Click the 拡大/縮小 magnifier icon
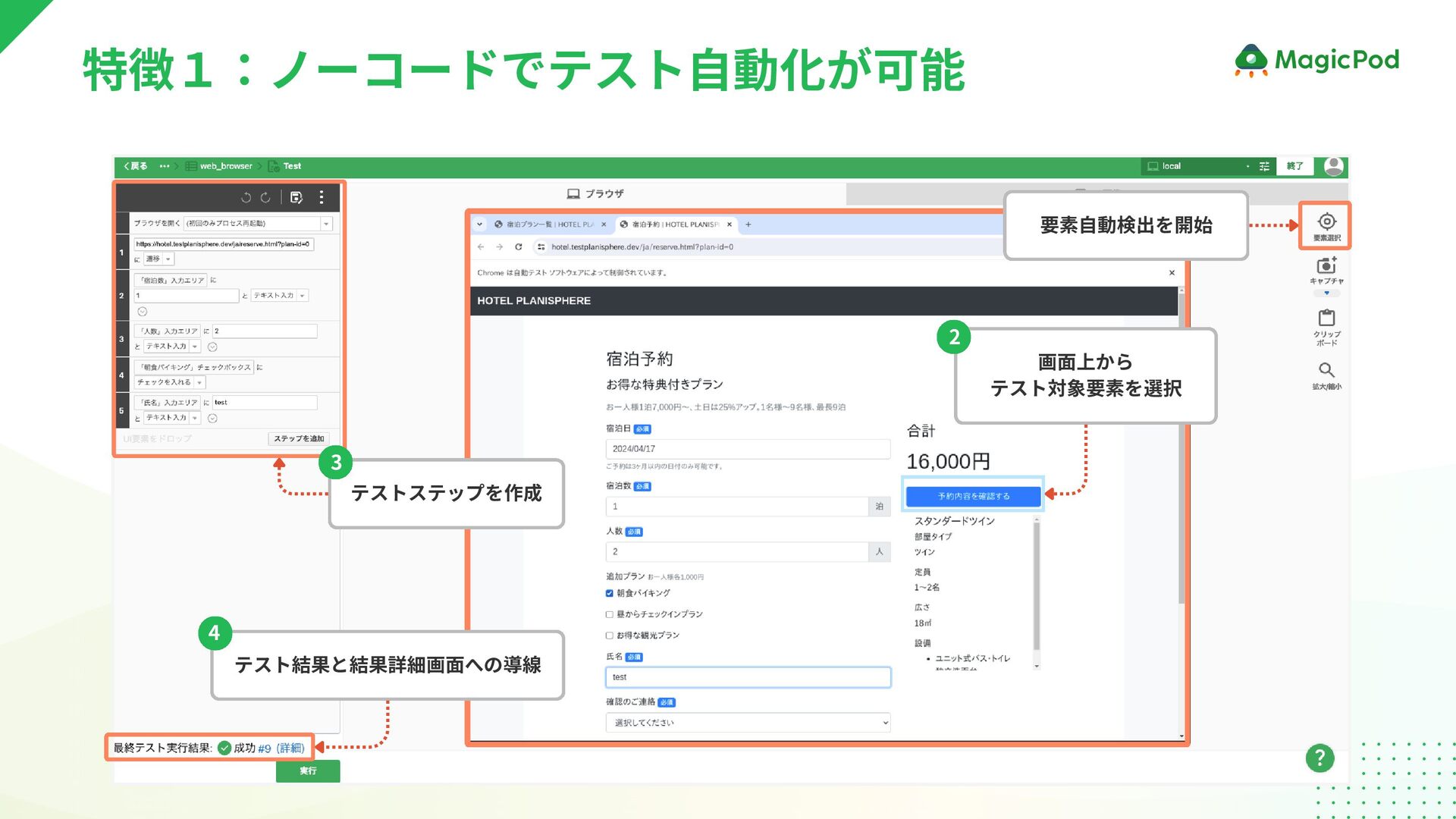The width and height of the screenshot is (1456, 819). coord(1326,370)
